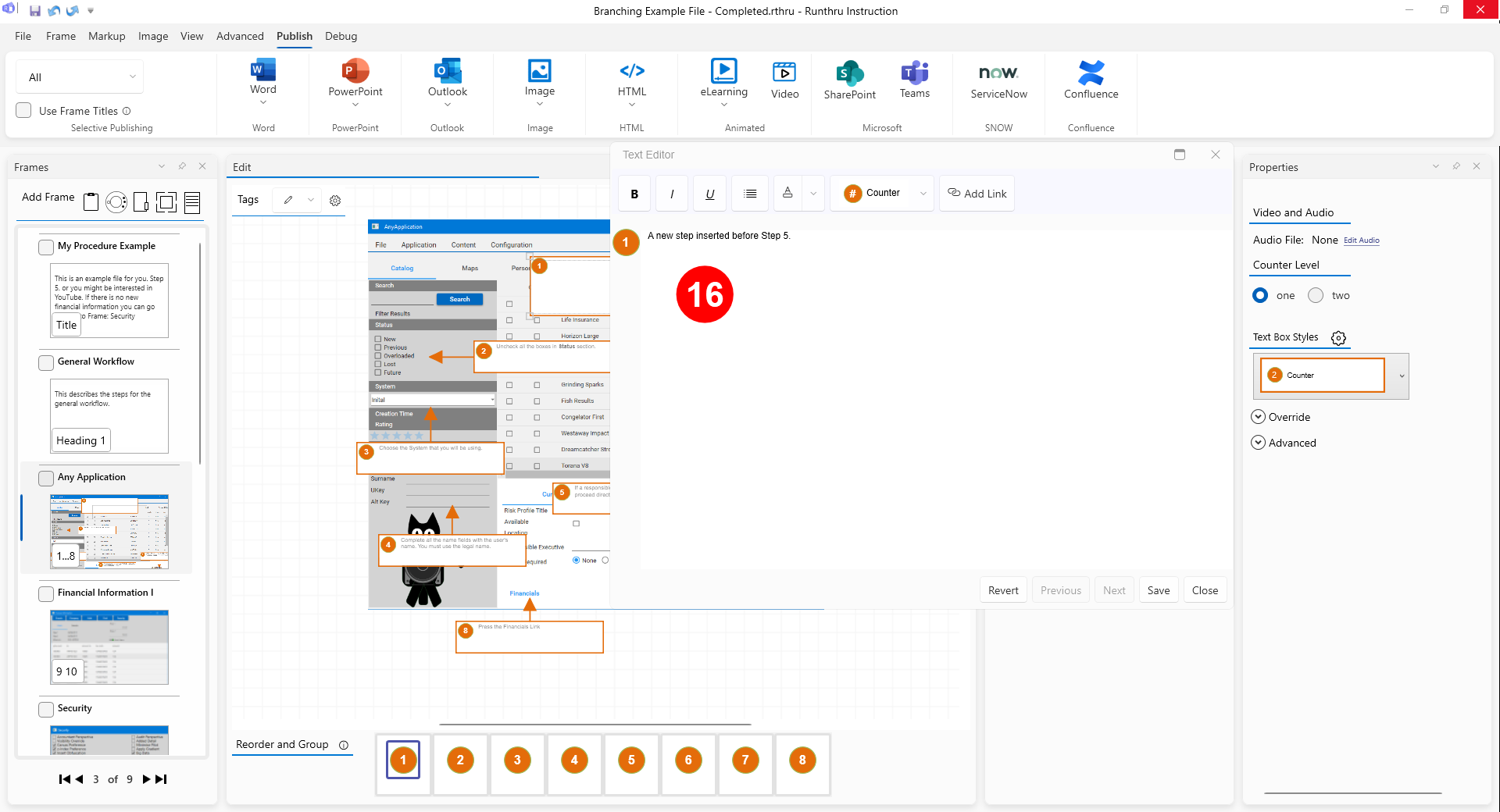Click the Save button in Text Editor

[1158, 590]
